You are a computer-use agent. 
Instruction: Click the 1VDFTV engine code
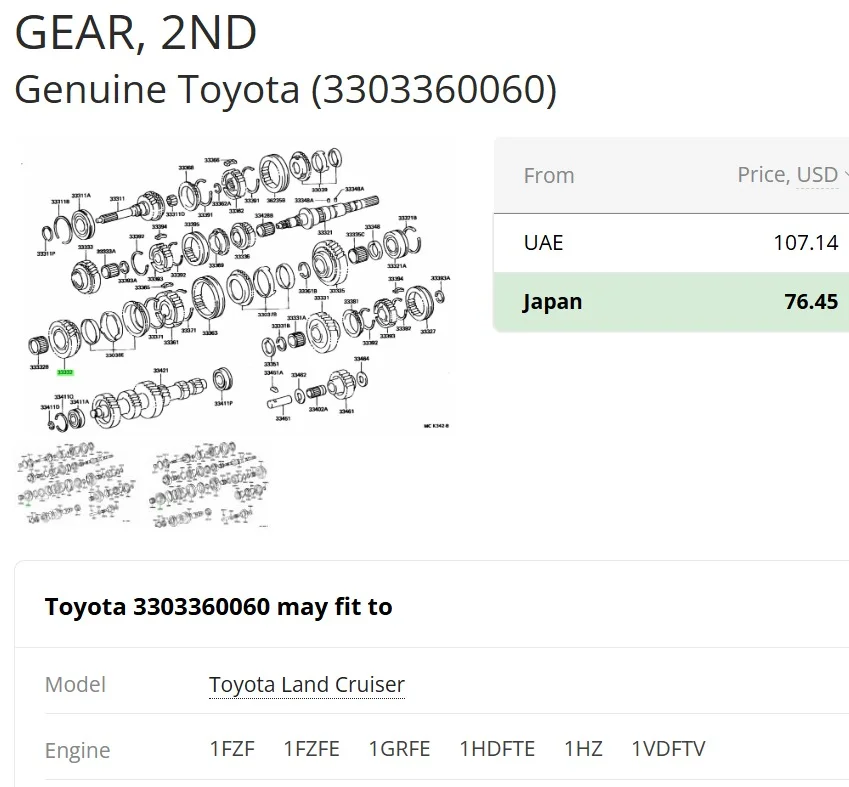(x=668, y=749)
